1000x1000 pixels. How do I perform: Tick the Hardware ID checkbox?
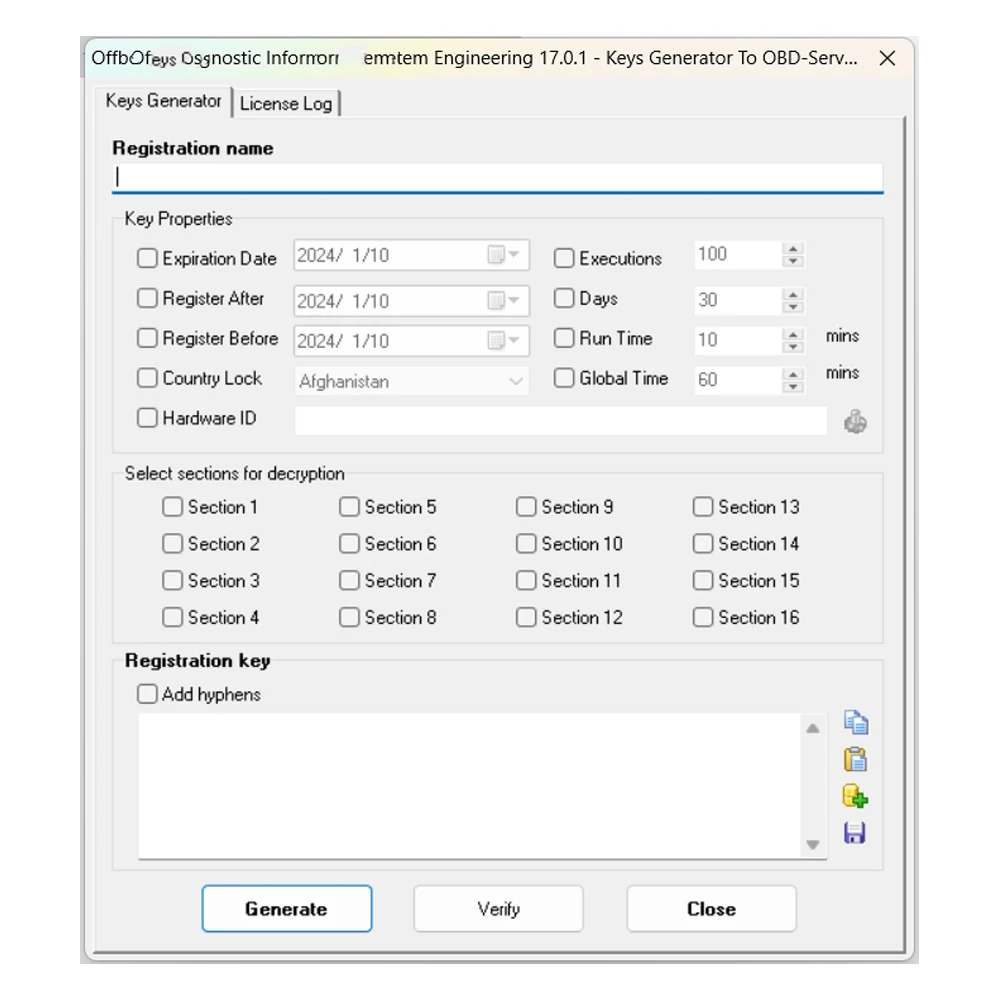(147, 419)
